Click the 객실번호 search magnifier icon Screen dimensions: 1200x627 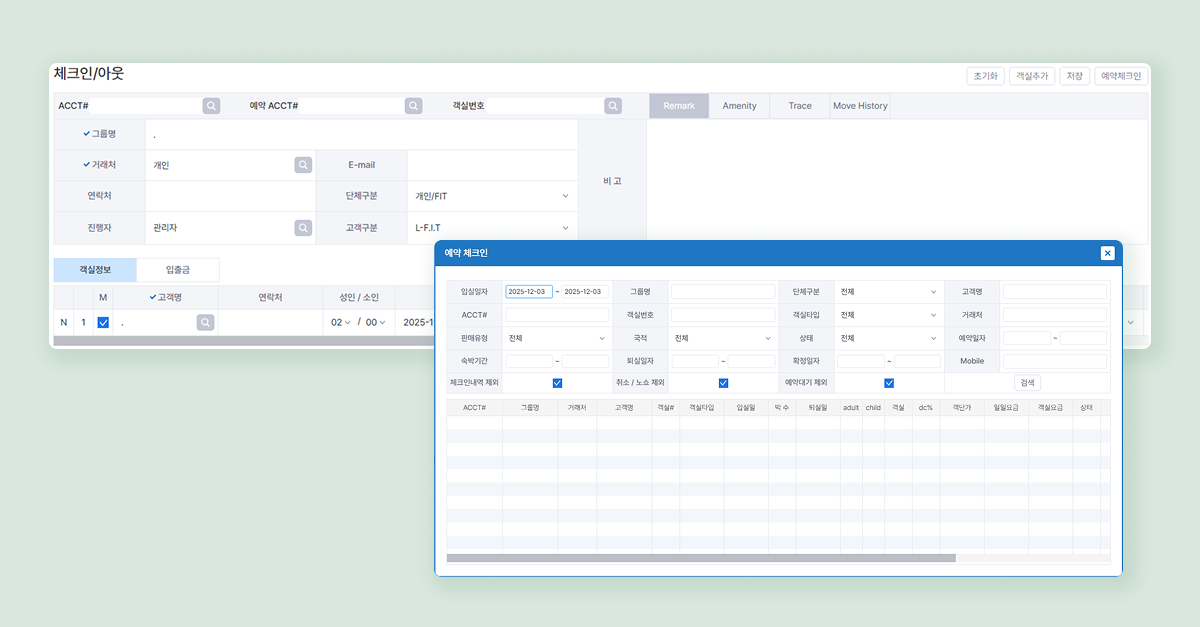point(613,105)
